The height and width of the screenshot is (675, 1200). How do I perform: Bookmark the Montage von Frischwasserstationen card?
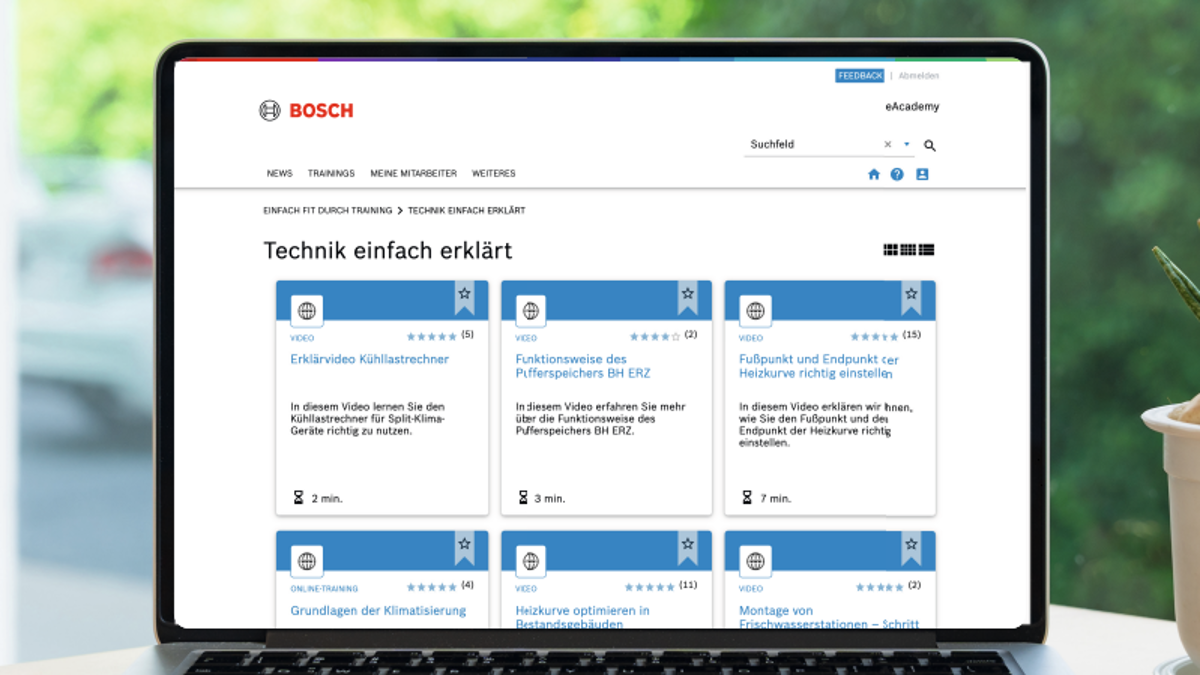pos(911,547)
